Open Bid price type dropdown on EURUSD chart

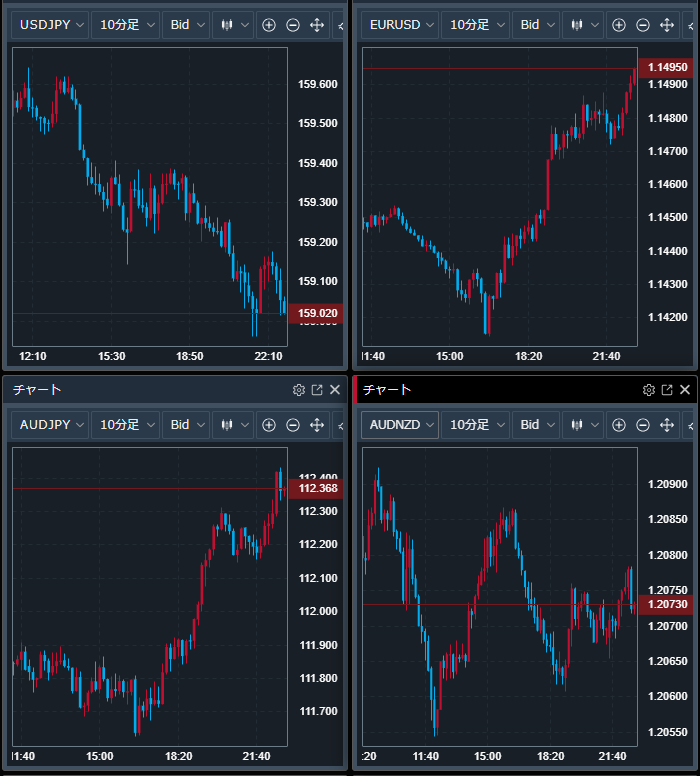(536, 25)
